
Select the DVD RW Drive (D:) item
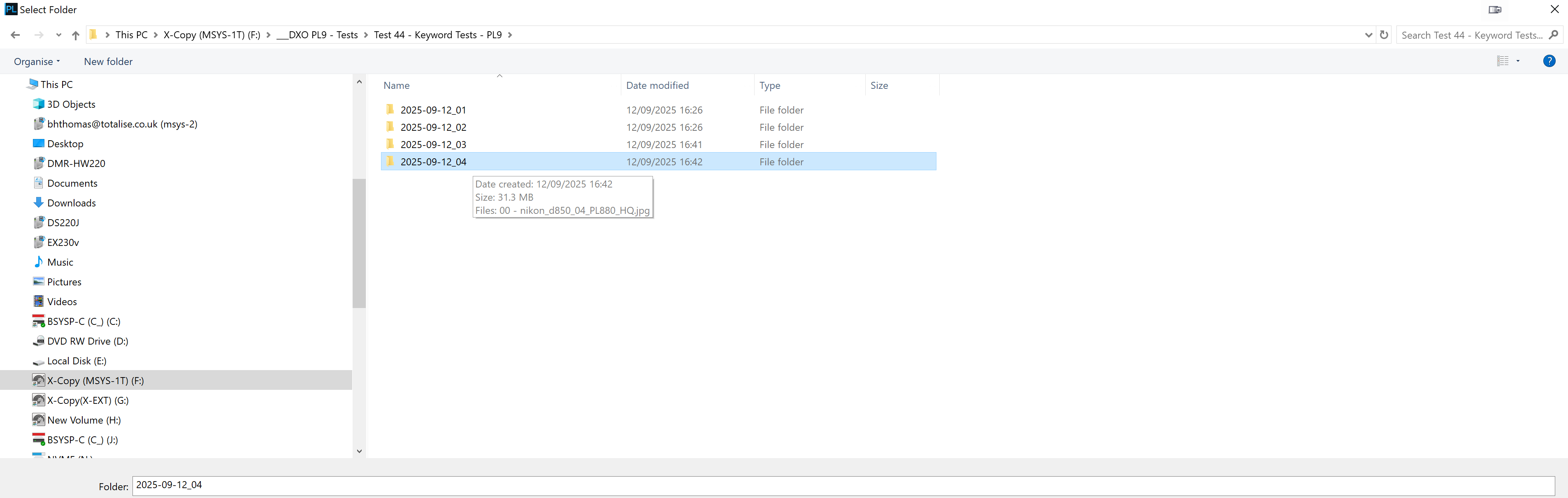click(x=87, y=341)
